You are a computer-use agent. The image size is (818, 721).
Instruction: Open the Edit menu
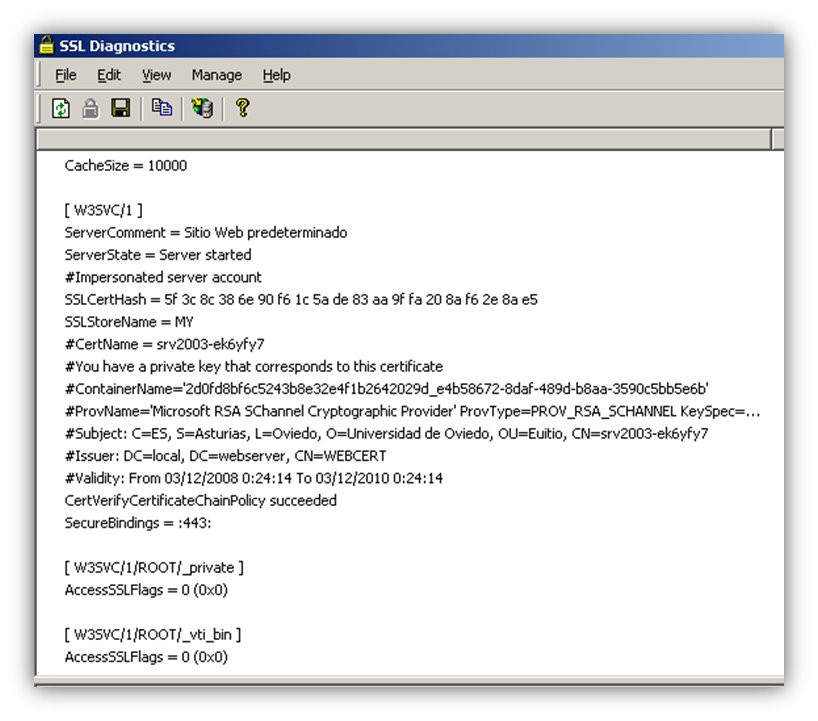click(109, 75)
